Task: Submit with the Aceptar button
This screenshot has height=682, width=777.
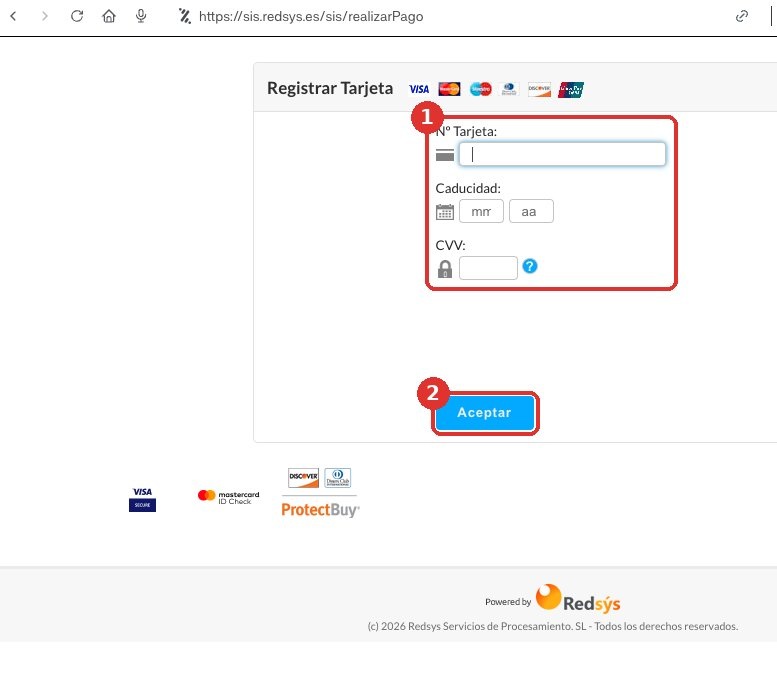Action: click(x=485, y=413)
